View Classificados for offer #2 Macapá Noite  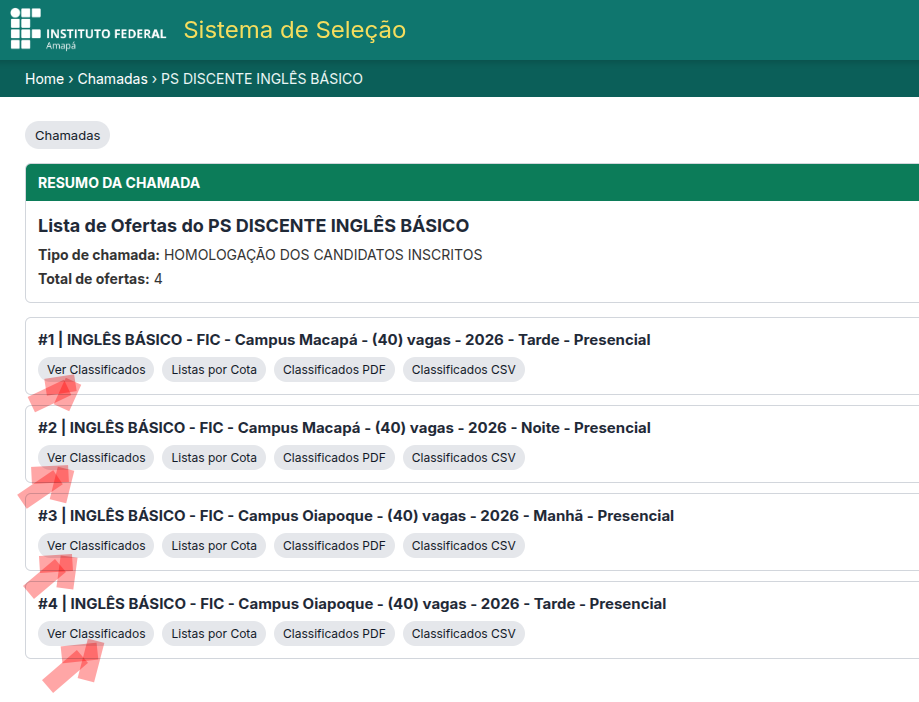[x=96, y=458]
